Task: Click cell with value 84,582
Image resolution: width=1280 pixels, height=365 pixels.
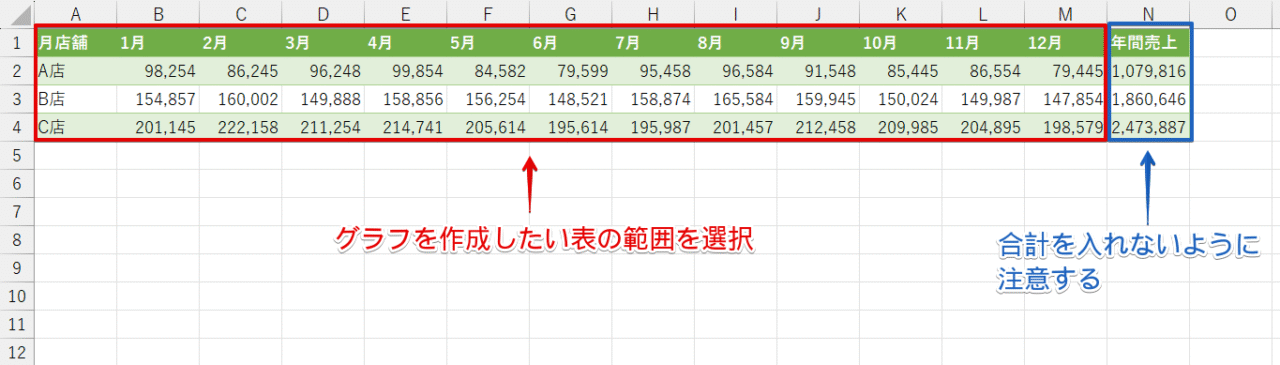Action: pyautogui.click(x=489, y=71)
